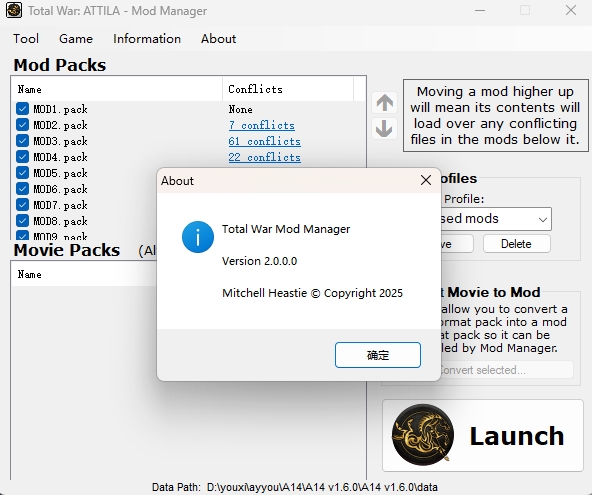Viewport: 592px width, 495px height.
Task: Select the MOD1.pack row name
Action: click(x=60, y=109)
